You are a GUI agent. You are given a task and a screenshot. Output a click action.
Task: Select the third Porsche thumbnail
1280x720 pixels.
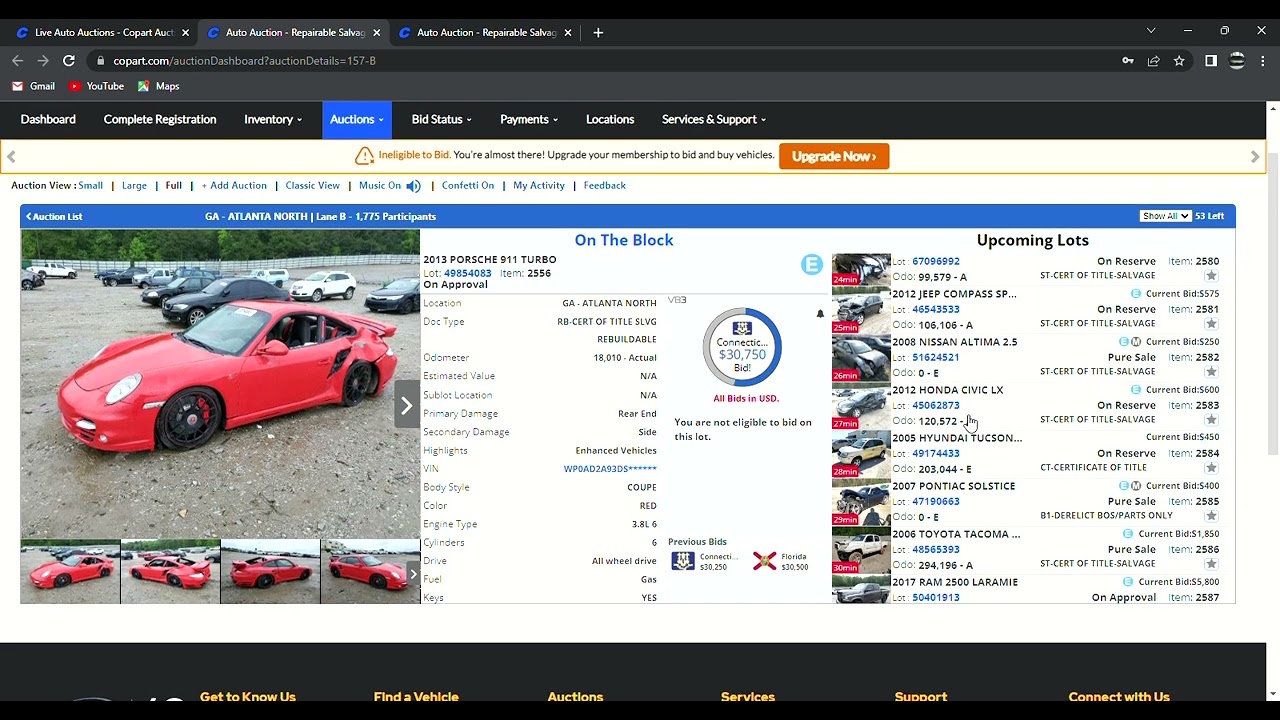(270, 572)
